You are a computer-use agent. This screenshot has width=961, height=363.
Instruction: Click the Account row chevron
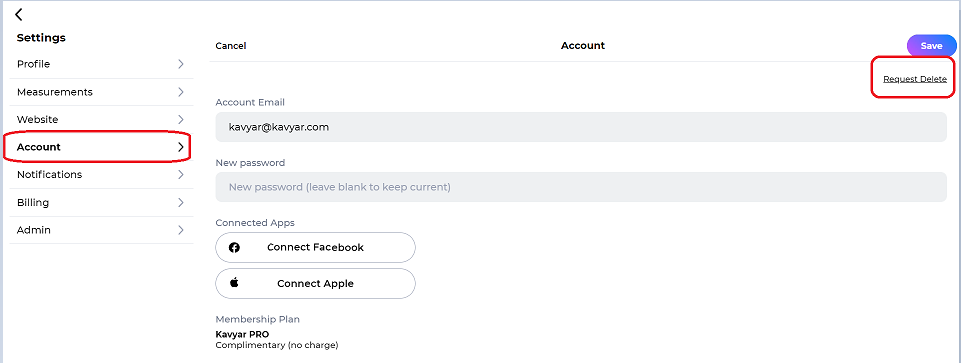point(181,147)
